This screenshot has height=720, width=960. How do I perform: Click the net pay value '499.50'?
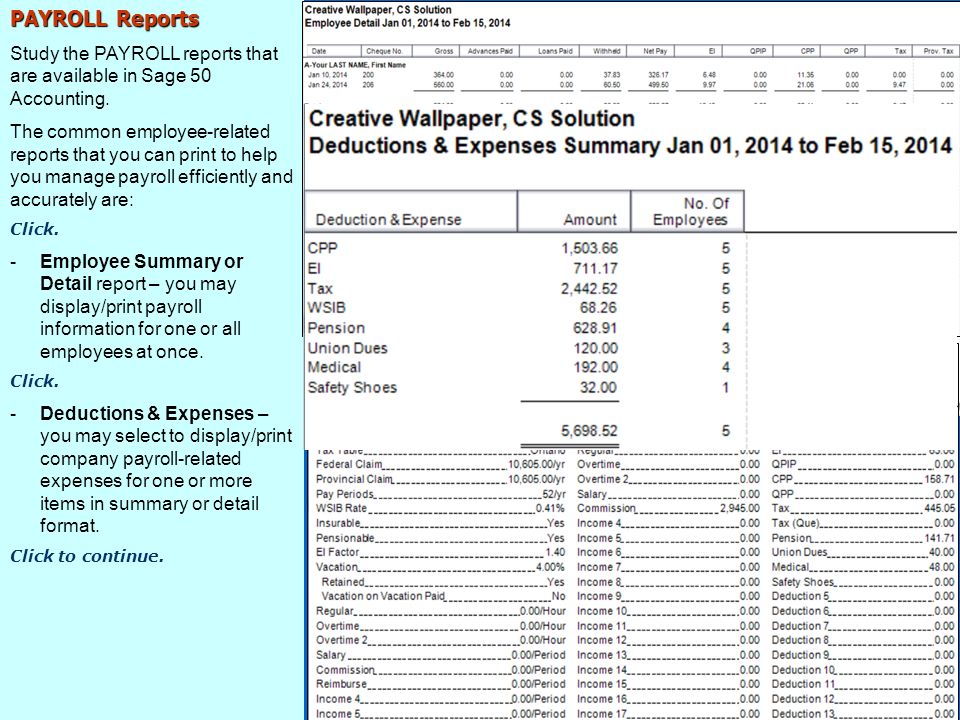658,84
